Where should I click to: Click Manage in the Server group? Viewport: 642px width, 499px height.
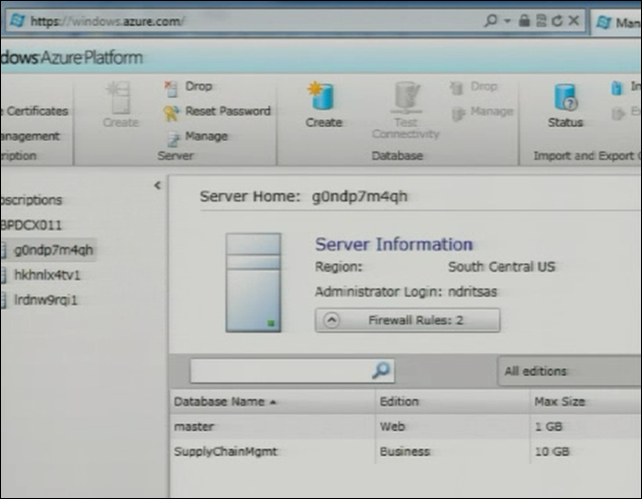point(197,137)
